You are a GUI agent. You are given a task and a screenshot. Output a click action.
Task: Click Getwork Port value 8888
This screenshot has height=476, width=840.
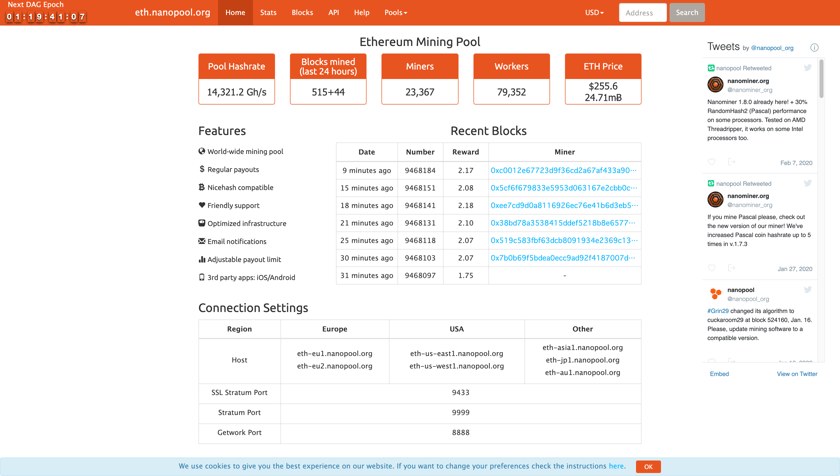coord(460,432)
